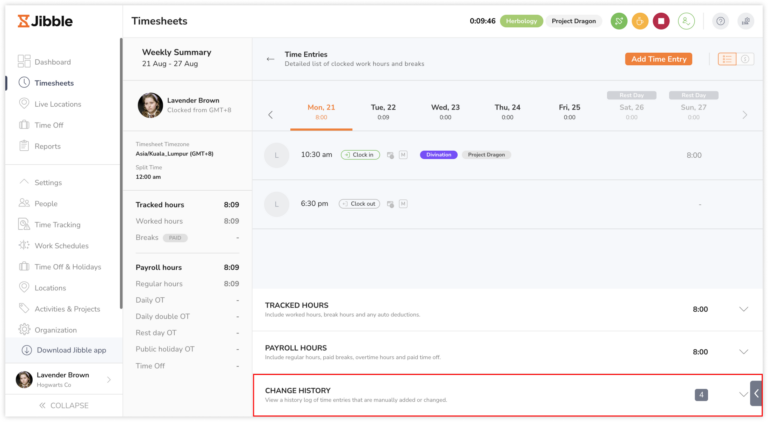Image resolution: width=768 pixels, height=422 pixels.
Task: Select Timesheets in the sidebar
Action: (x=54, y=83)
